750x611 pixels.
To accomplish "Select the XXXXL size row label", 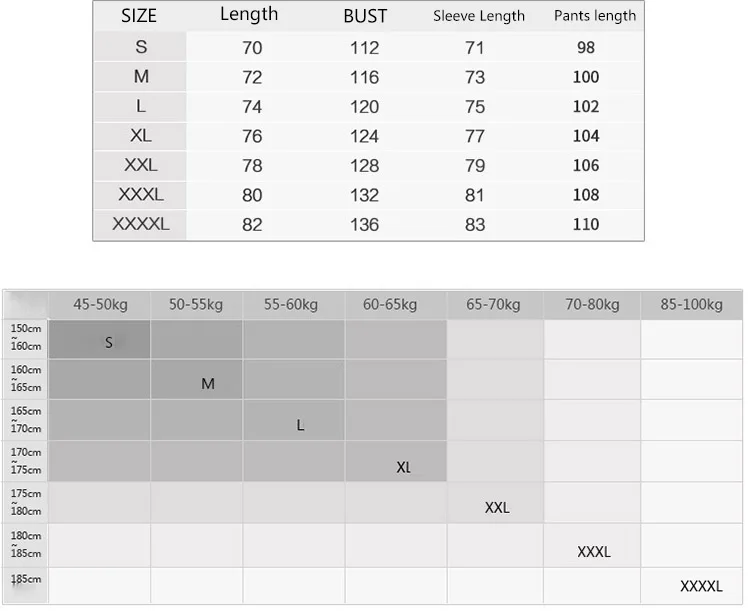I will 141,224.
